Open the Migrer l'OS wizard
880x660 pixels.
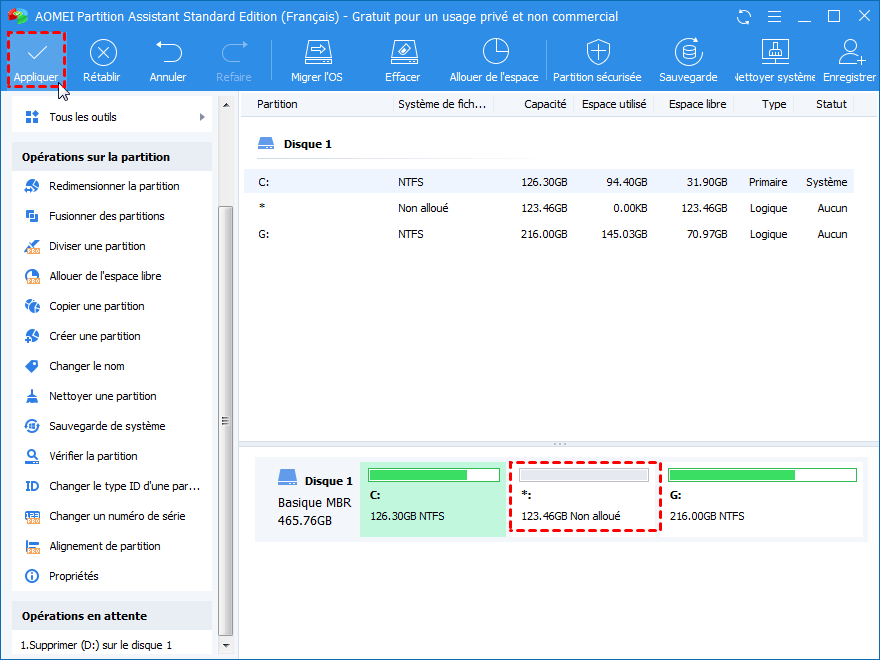point(317,59)
